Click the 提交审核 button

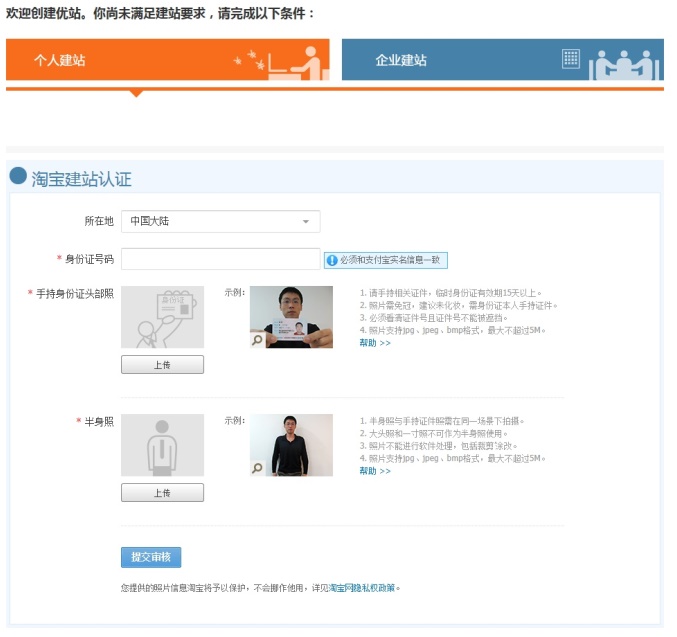click(x=151, y=557)
